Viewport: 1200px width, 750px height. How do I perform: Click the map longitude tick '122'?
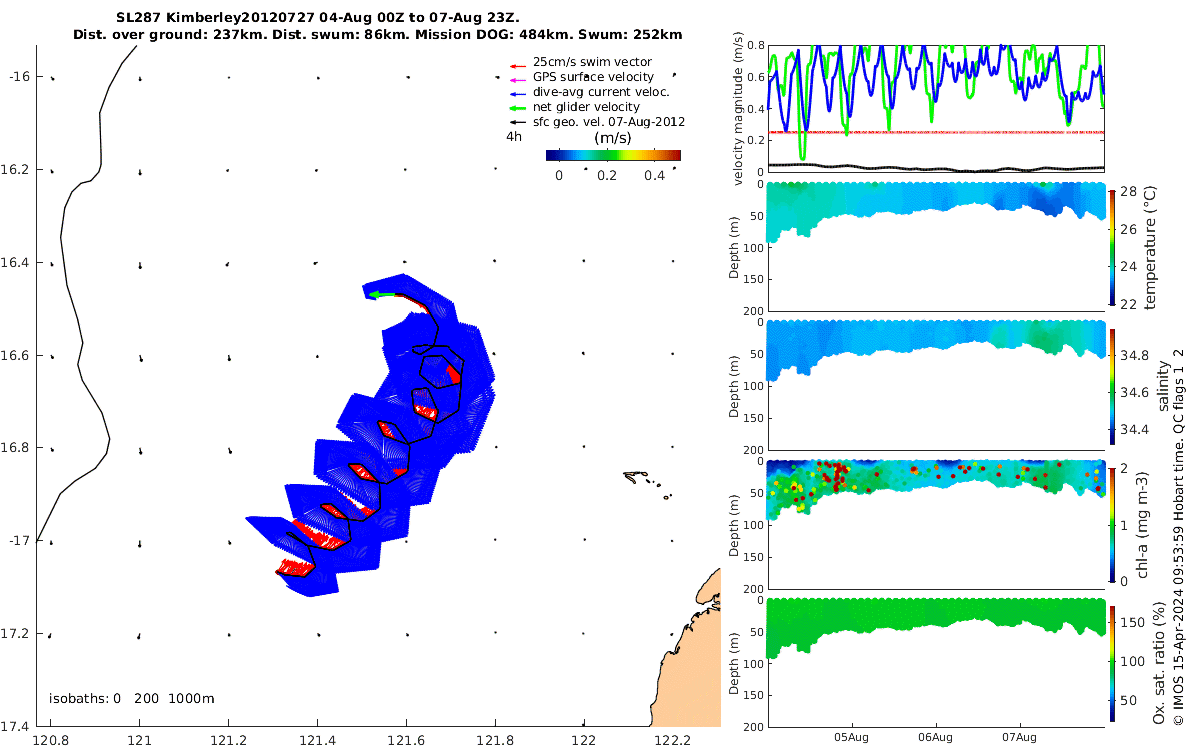[584, 741]
